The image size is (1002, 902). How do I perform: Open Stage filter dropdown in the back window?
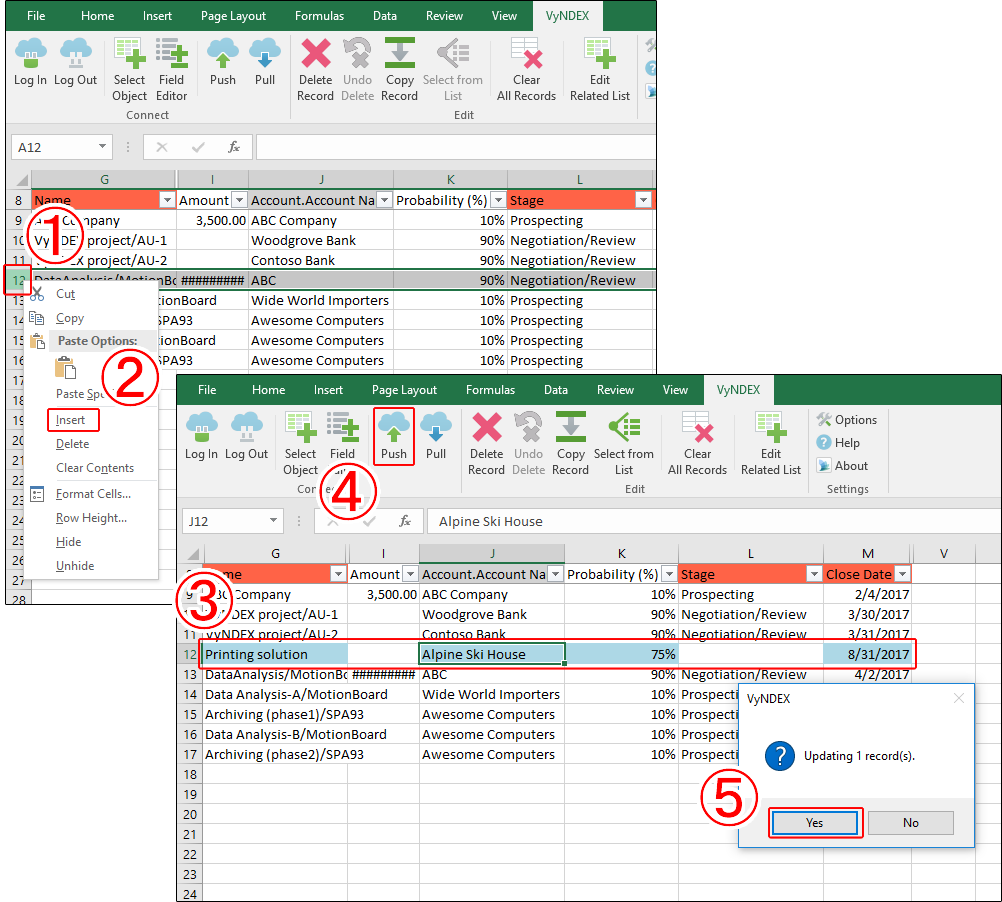[x=643, y=201]
